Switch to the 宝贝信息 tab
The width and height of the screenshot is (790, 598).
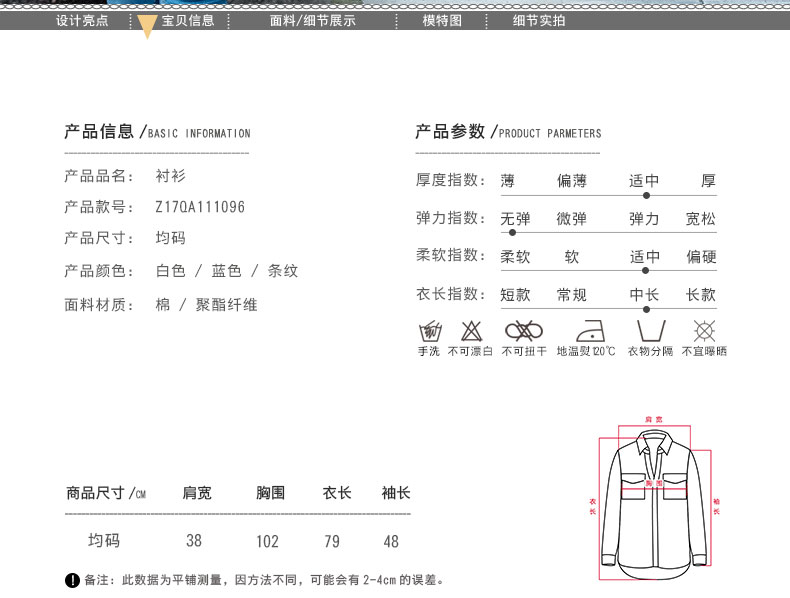click(x=188, y=20)
